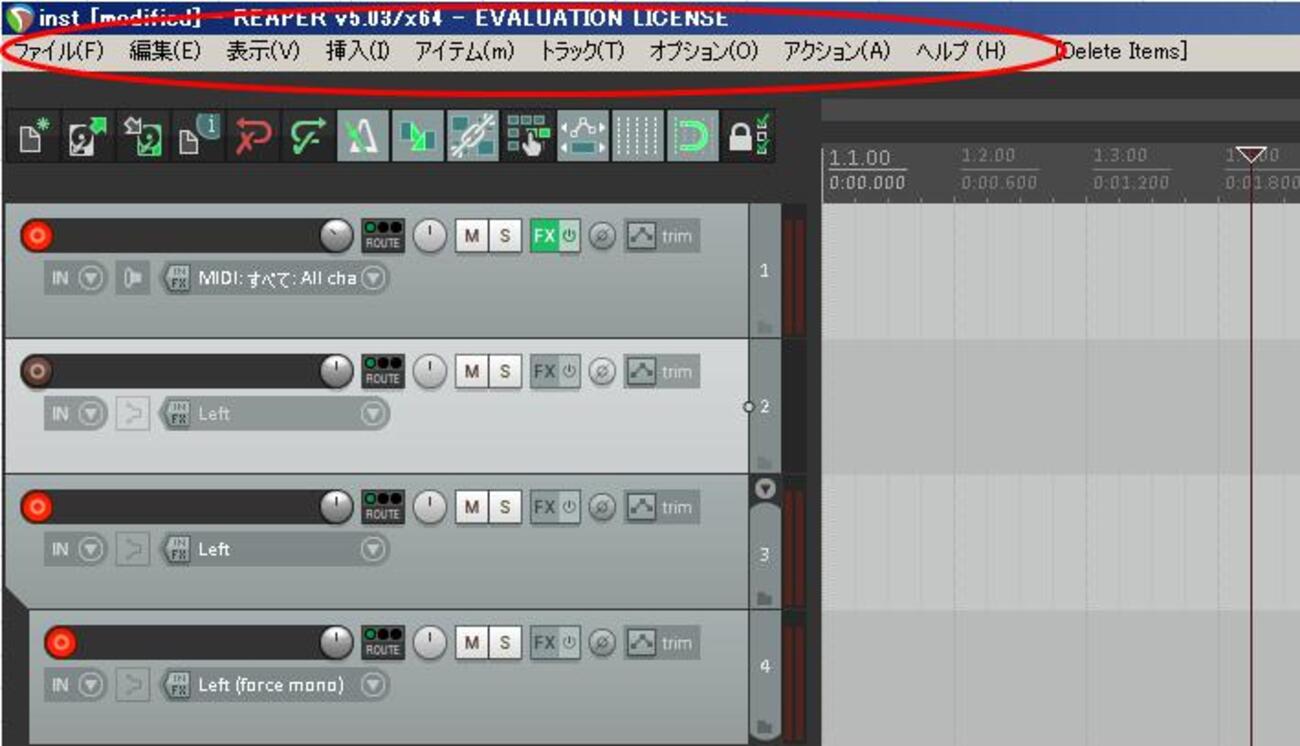This screenshot has height=746, width=1300.
Task: Open project settings from the toolbar
Action: (x=198, y=138)
